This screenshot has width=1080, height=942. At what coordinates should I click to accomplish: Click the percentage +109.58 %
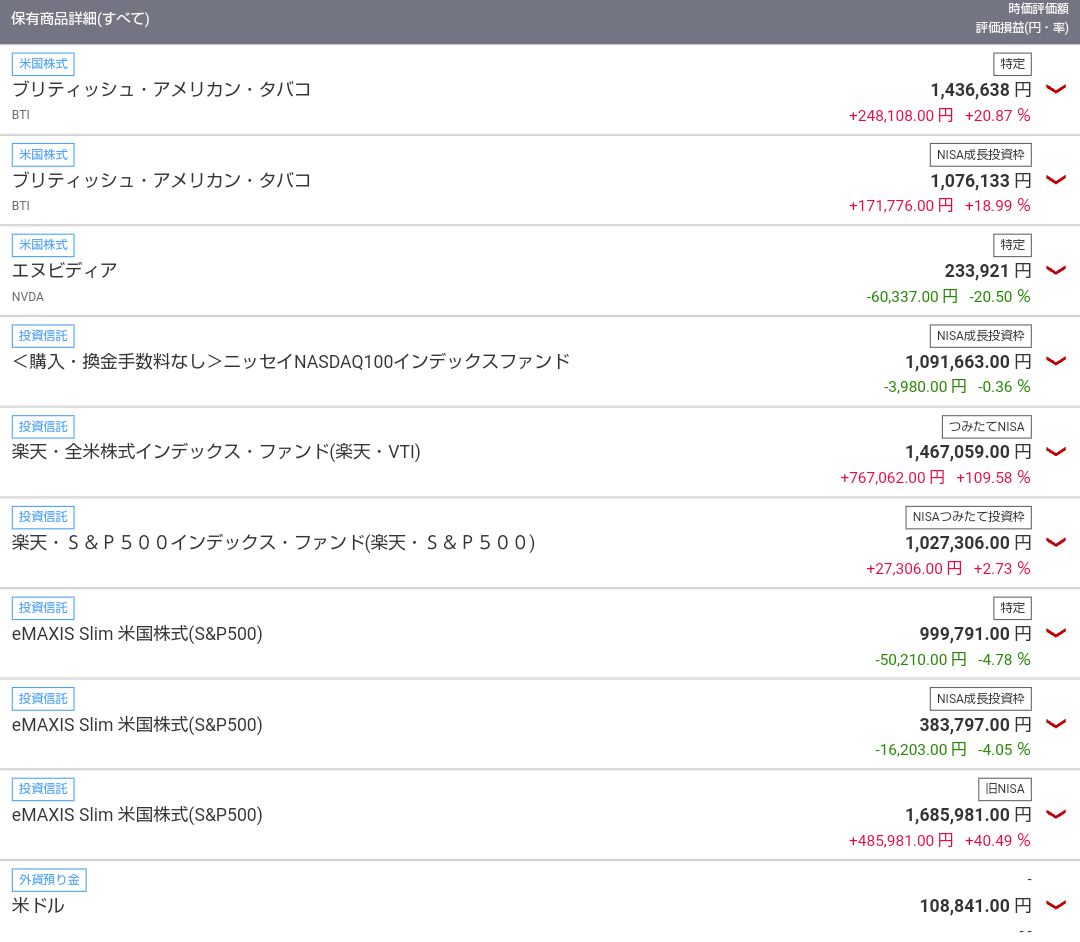tap(993, 478)
